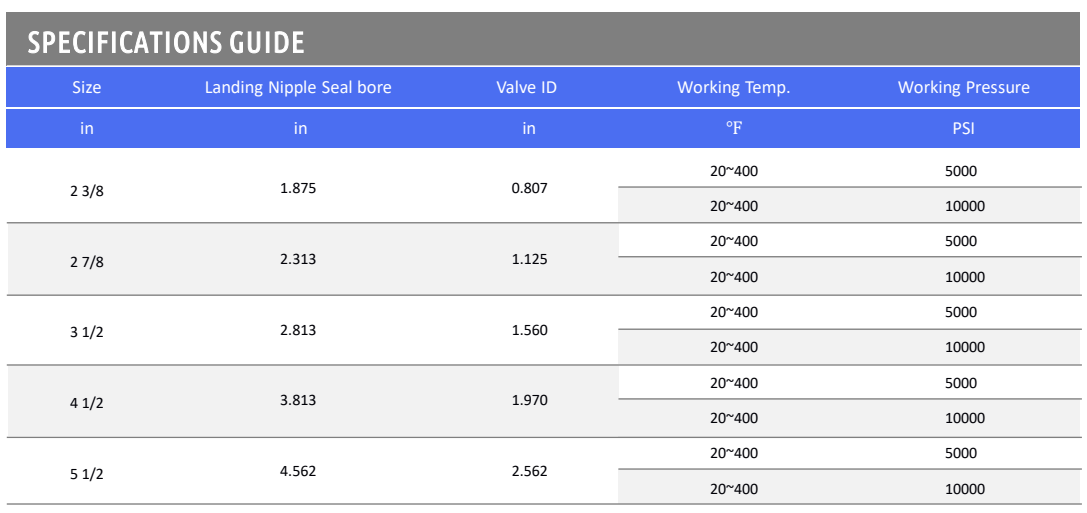
Task: Select the Size column header
Action: [x=87, y=87]
